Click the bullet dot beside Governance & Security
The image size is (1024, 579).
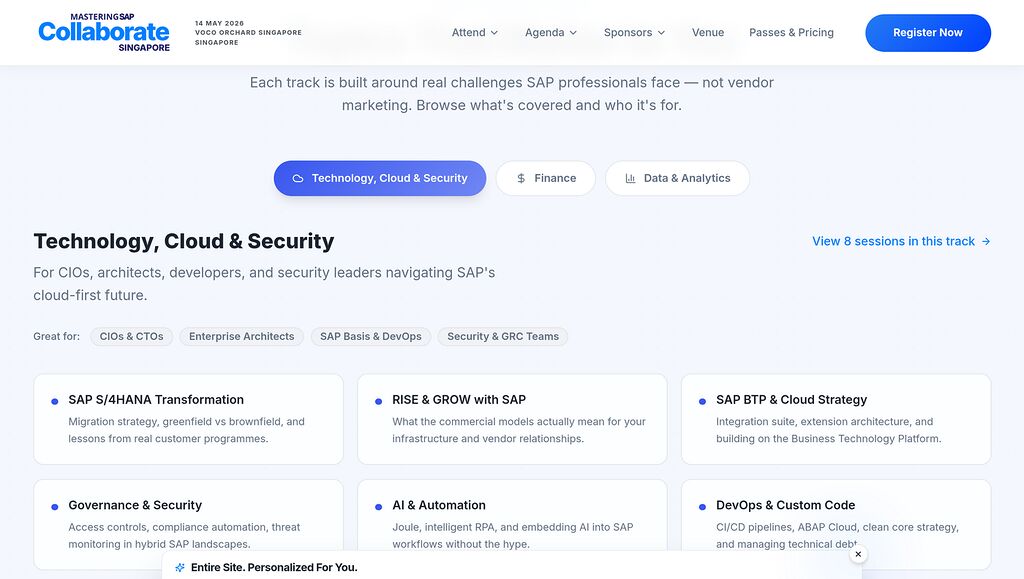tap(55, 507)
